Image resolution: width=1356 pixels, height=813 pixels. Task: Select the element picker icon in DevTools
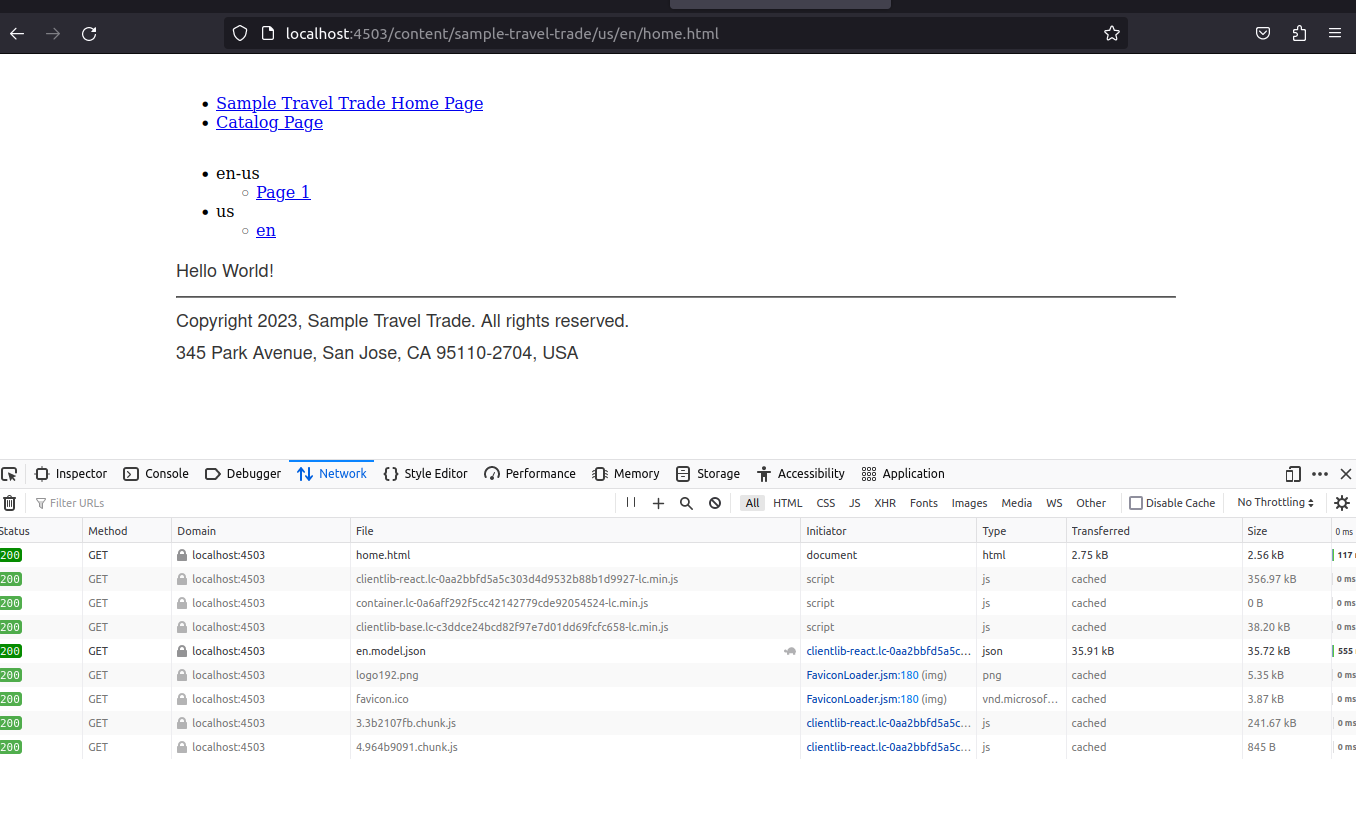click(x=10, y=473)
